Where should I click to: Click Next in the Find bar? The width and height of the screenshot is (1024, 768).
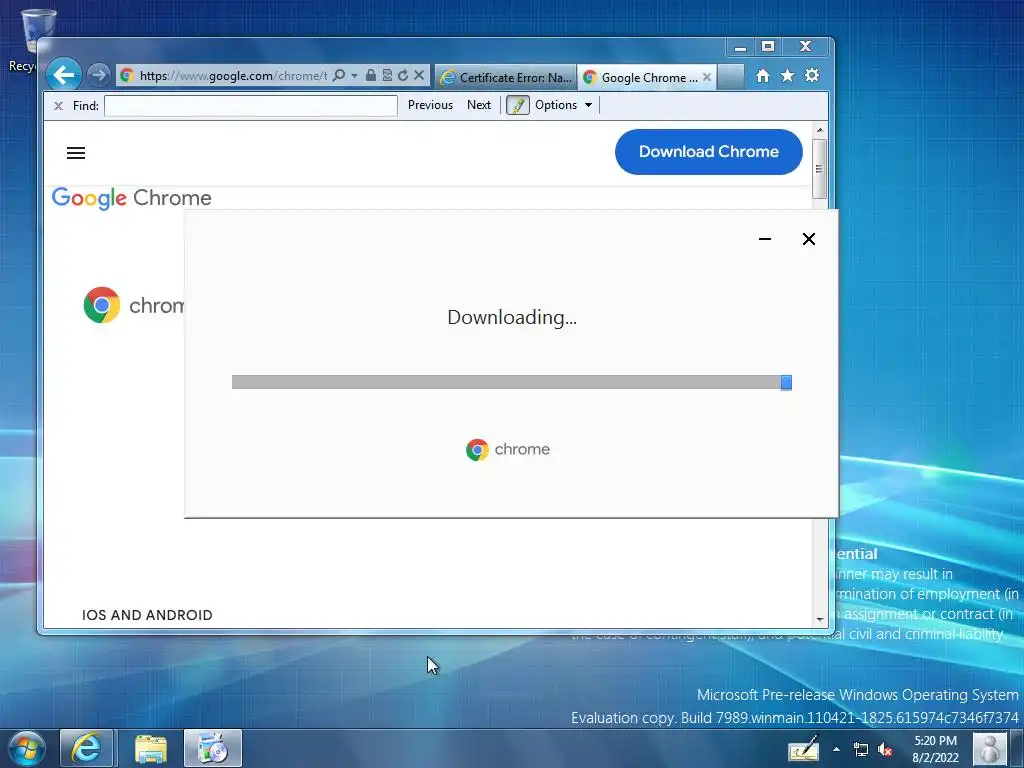[x=479, y=105]
